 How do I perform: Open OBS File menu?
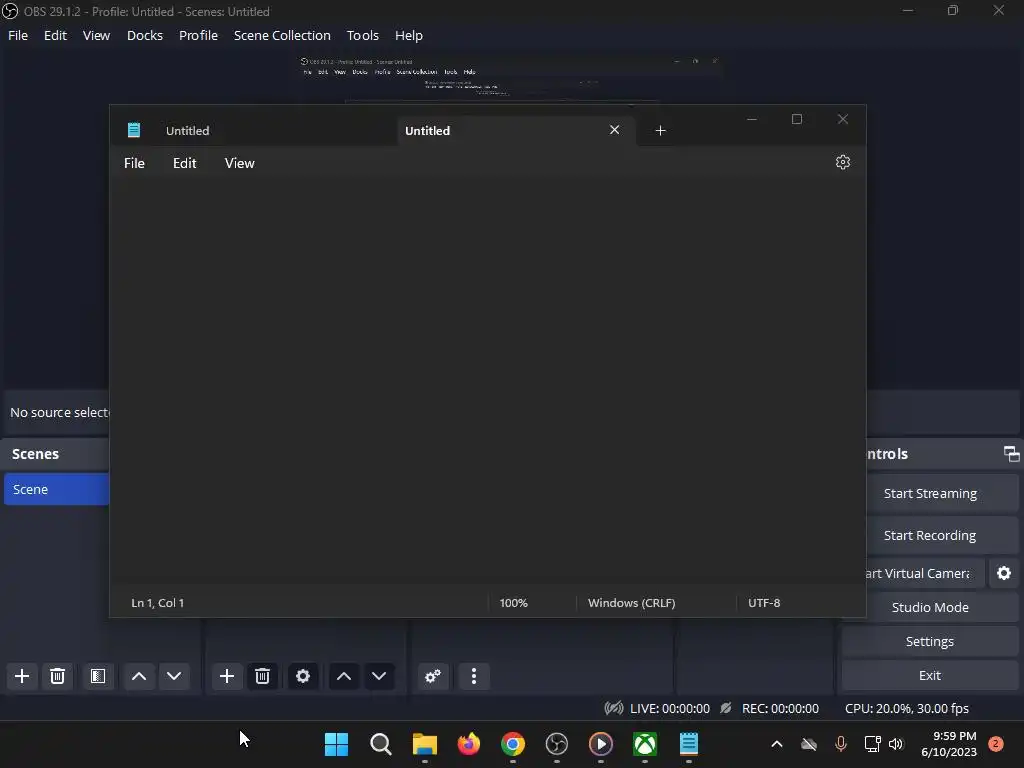pos(18,35)
